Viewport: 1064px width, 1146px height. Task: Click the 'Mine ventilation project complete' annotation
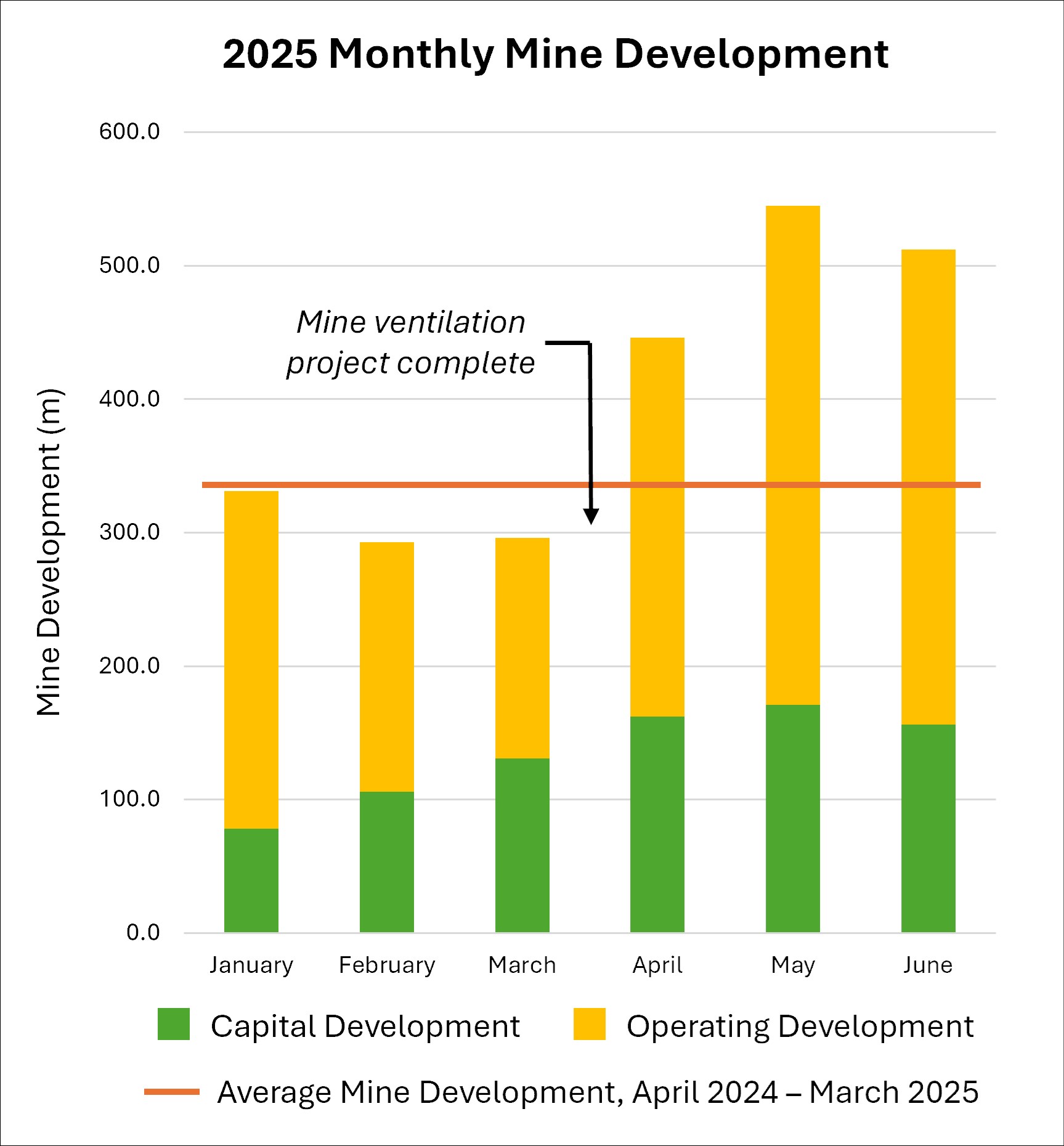(410, 343)
